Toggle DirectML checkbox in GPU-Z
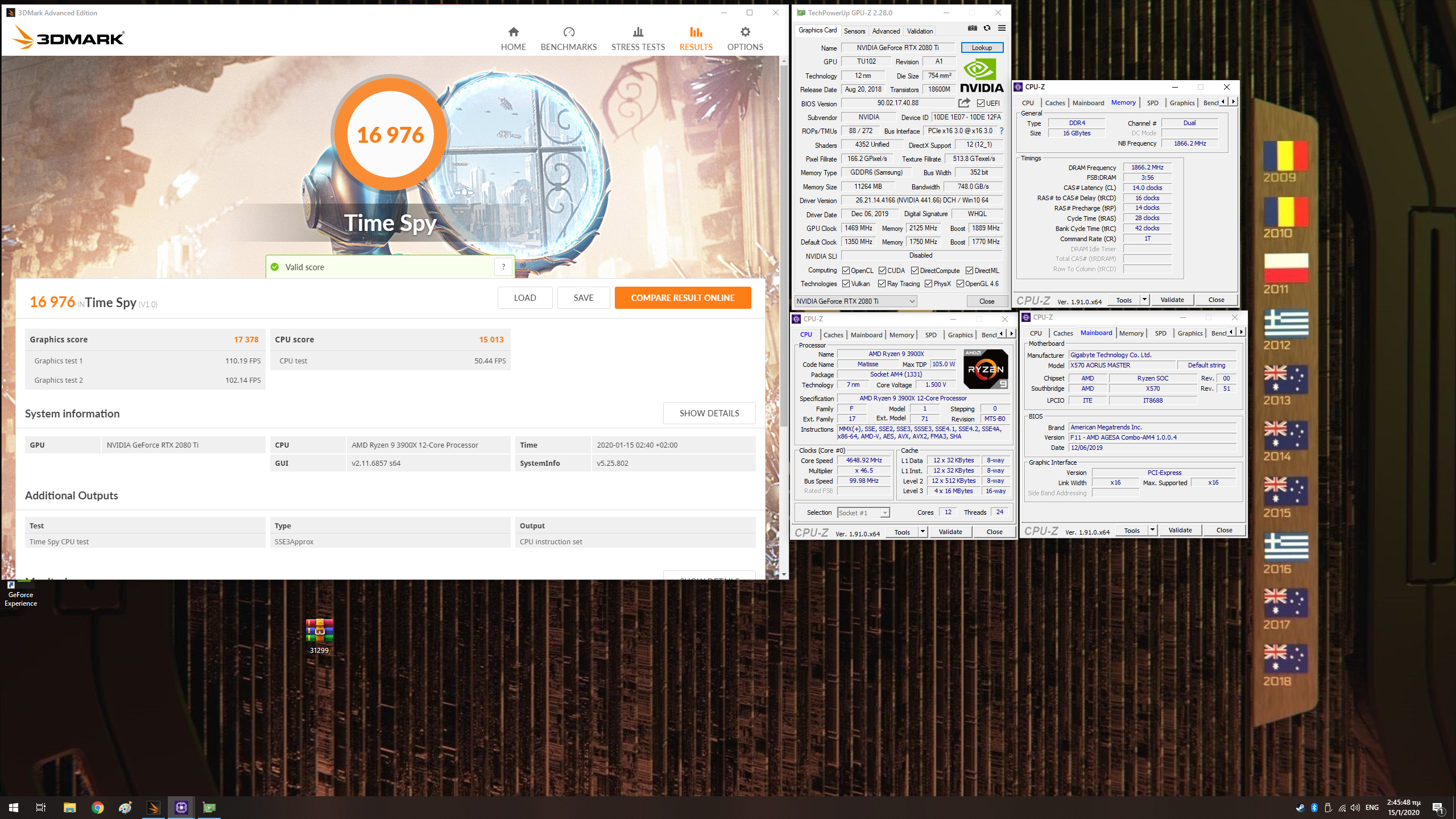Viewport: 1456px width, 819px height. coord(969,271)
